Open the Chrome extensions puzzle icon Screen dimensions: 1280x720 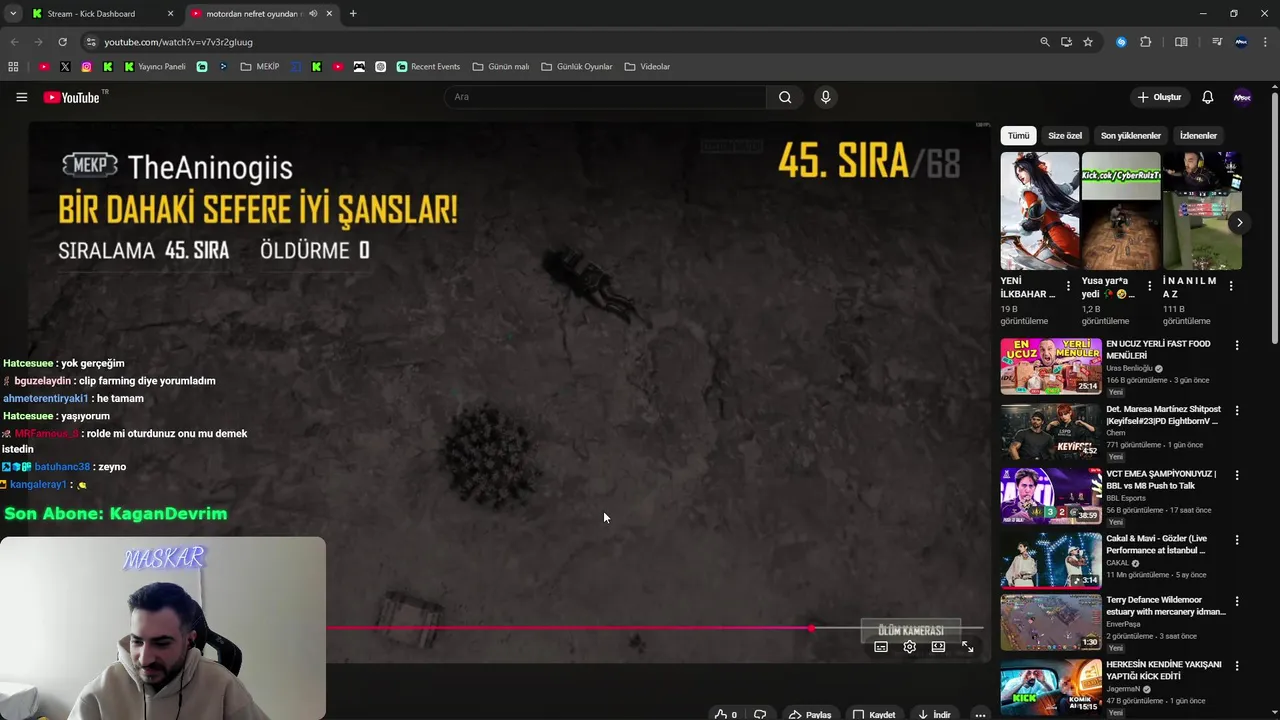(1146, 42)
